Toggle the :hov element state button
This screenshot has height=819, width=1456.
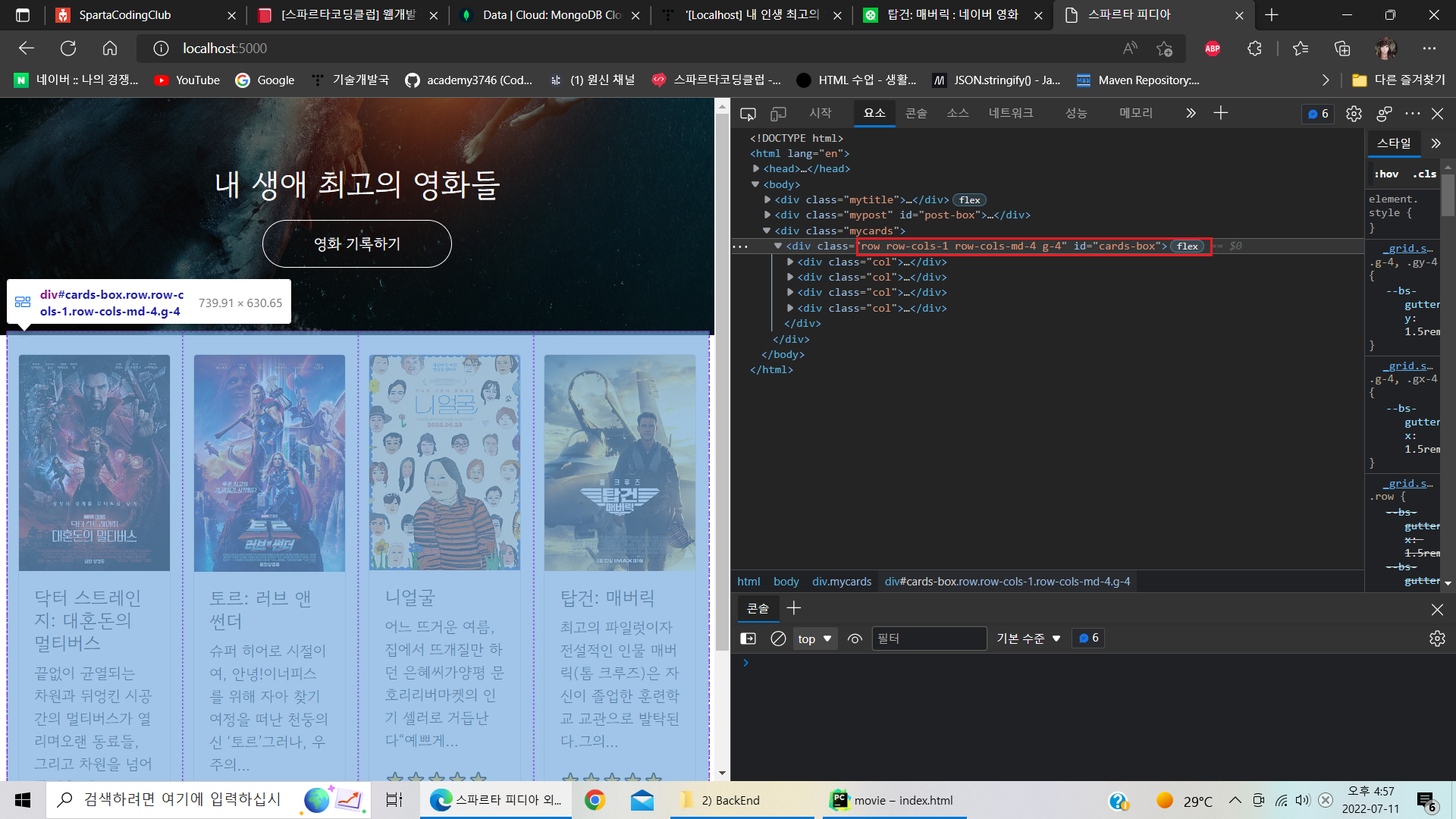pos(1386,174)
